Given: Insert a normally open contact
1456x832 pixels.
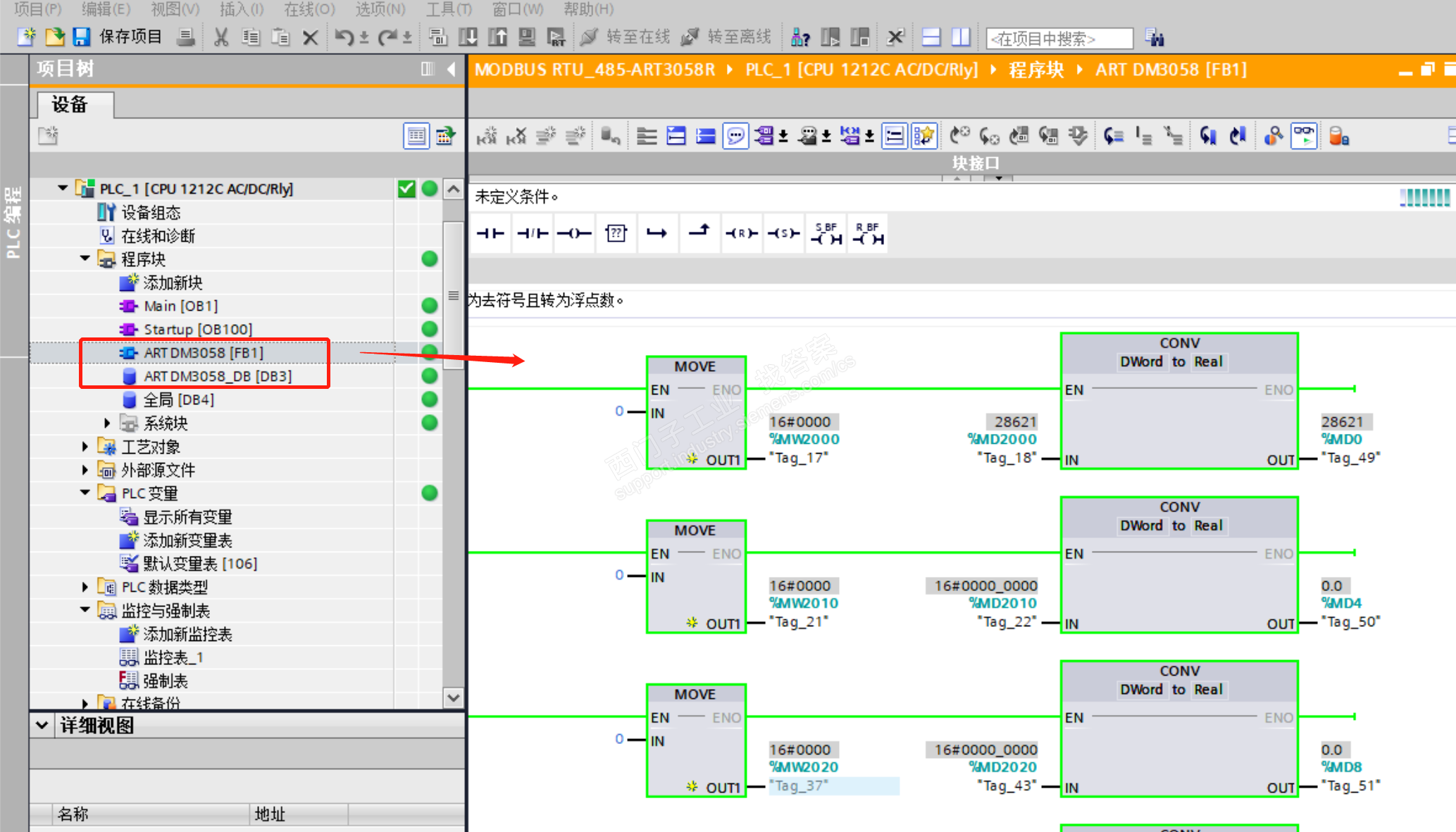Looking at the screenshot, I should pyautogui.click(x=490, y=234).
